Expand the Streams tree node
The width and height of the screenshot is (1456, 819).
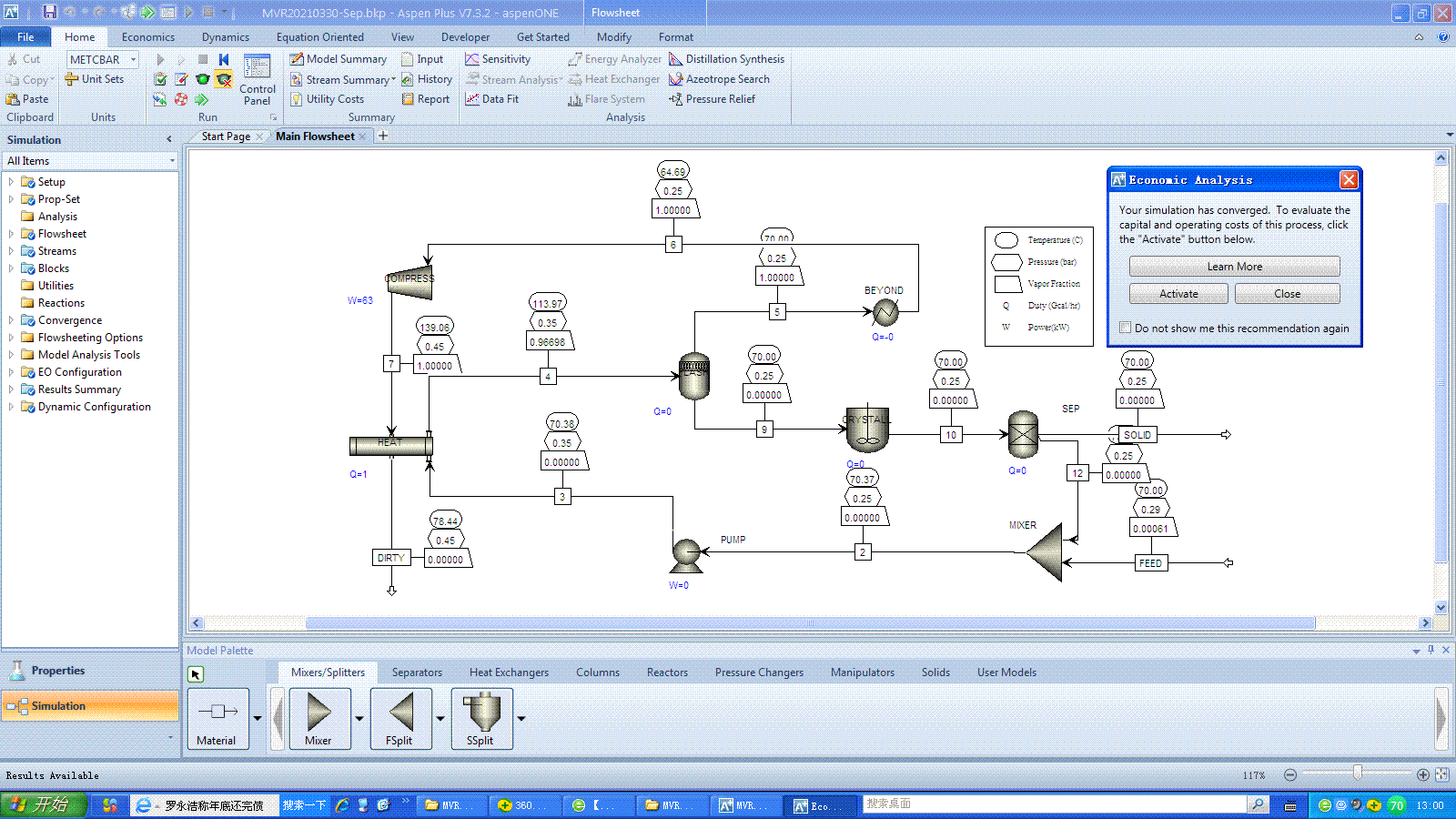tap(11, 251)
